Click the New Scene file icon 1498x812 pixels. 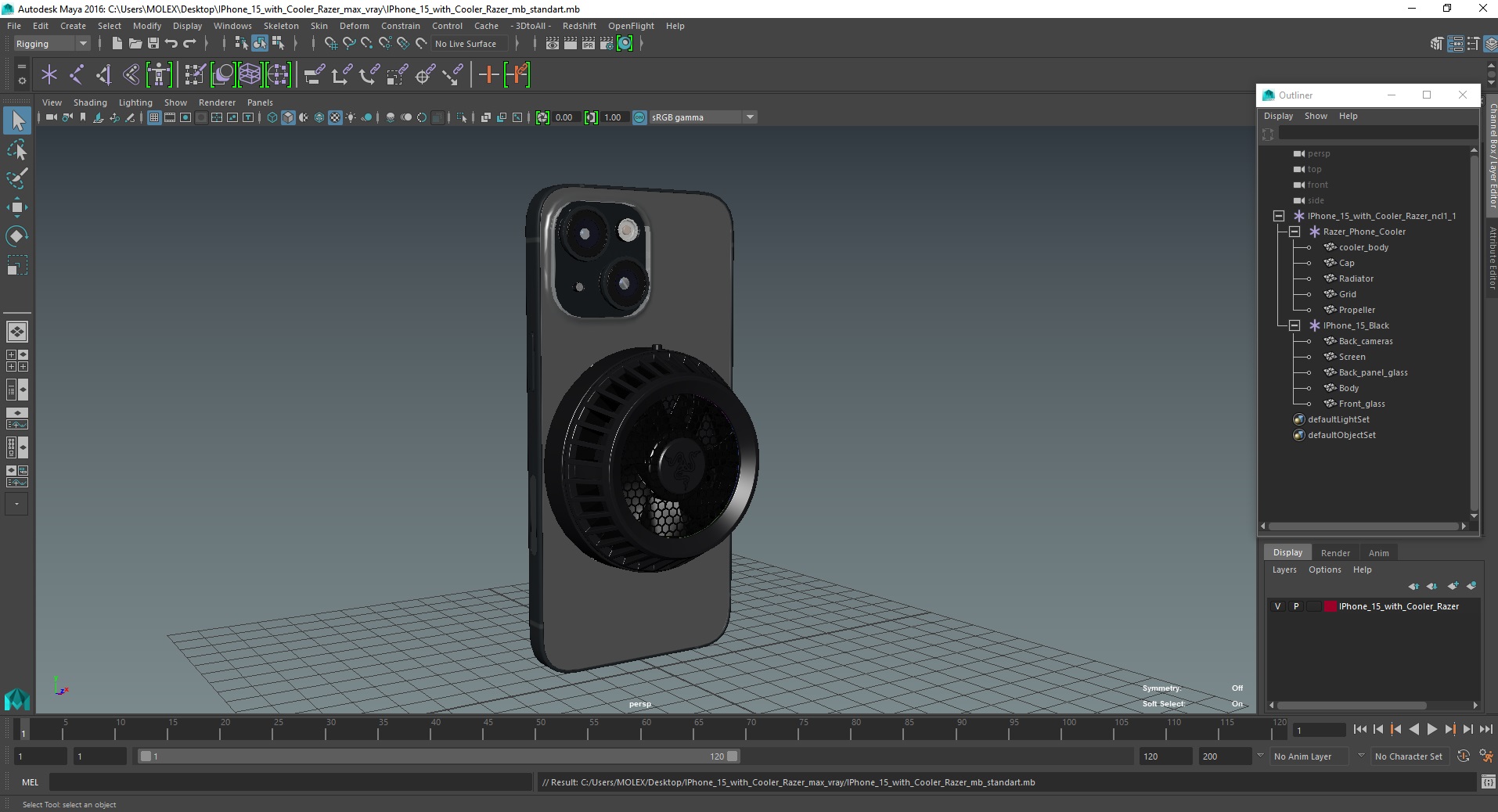117,44
